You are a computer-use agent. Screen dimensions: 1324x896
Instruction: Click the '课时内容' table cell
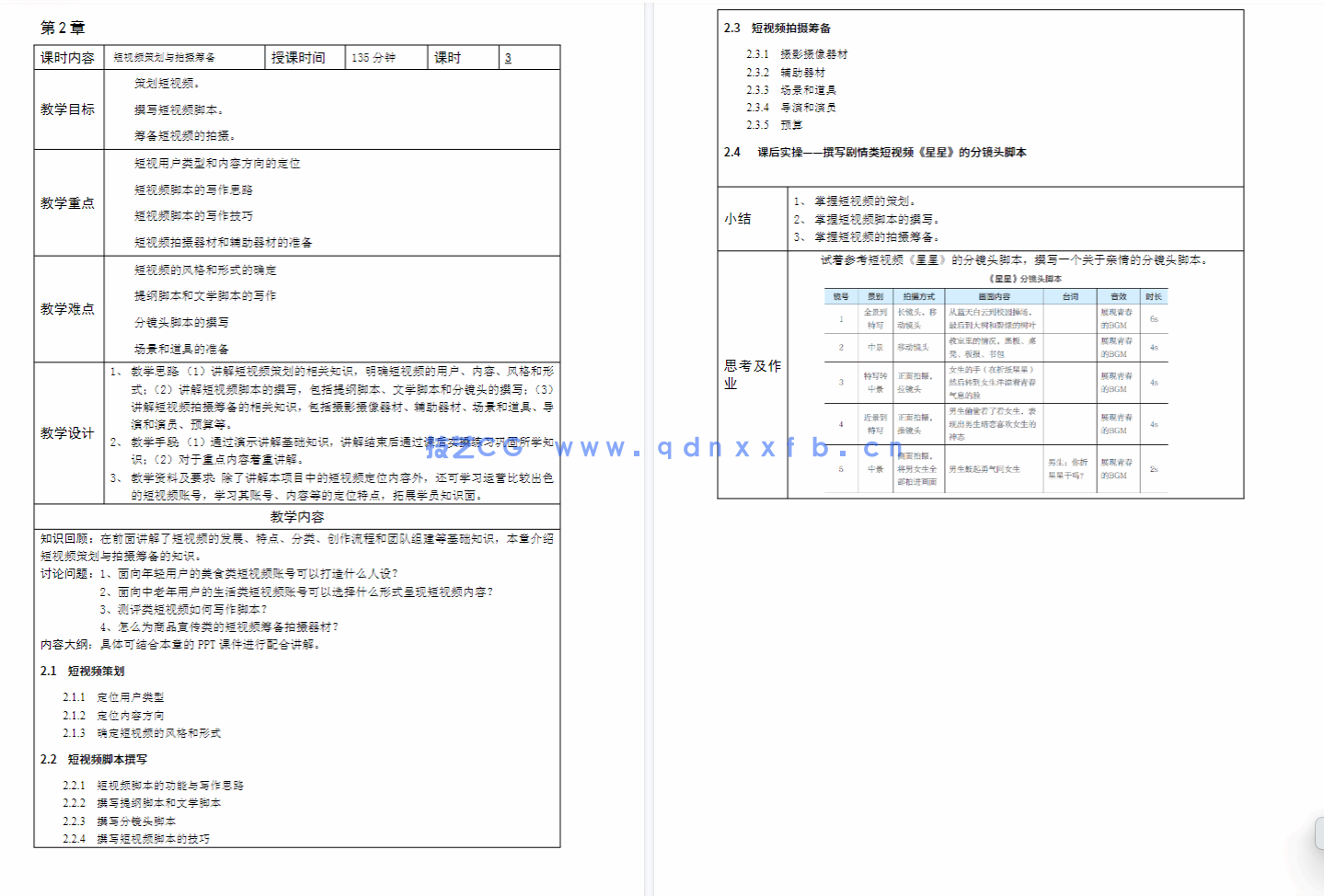coord(68,58)
